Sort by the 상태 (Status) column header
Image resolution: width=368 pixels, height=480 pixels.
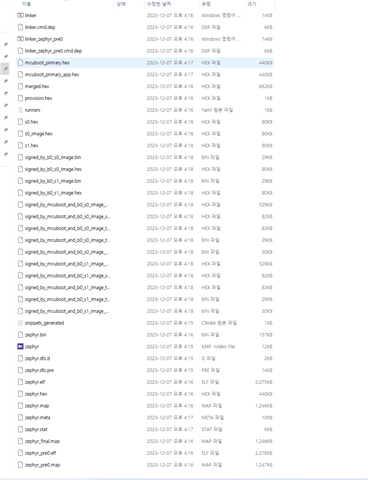coord(121,4)
